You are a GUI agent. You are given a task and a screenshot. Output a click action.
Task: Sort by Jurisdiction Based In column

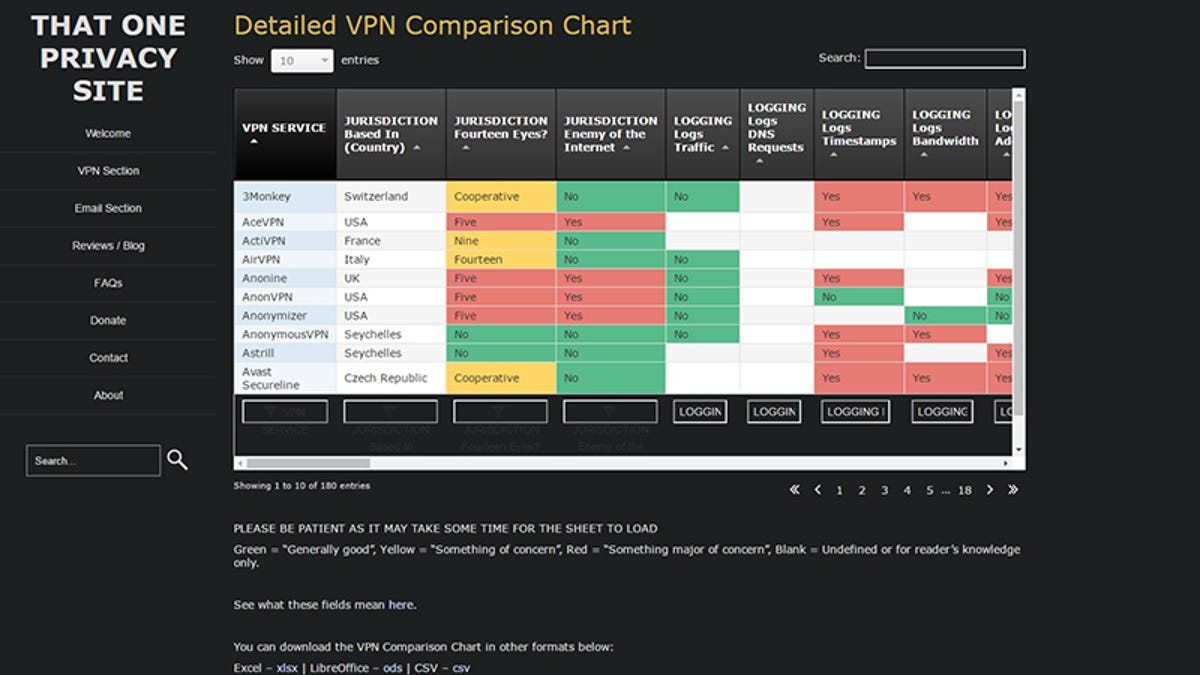point(391,134)
